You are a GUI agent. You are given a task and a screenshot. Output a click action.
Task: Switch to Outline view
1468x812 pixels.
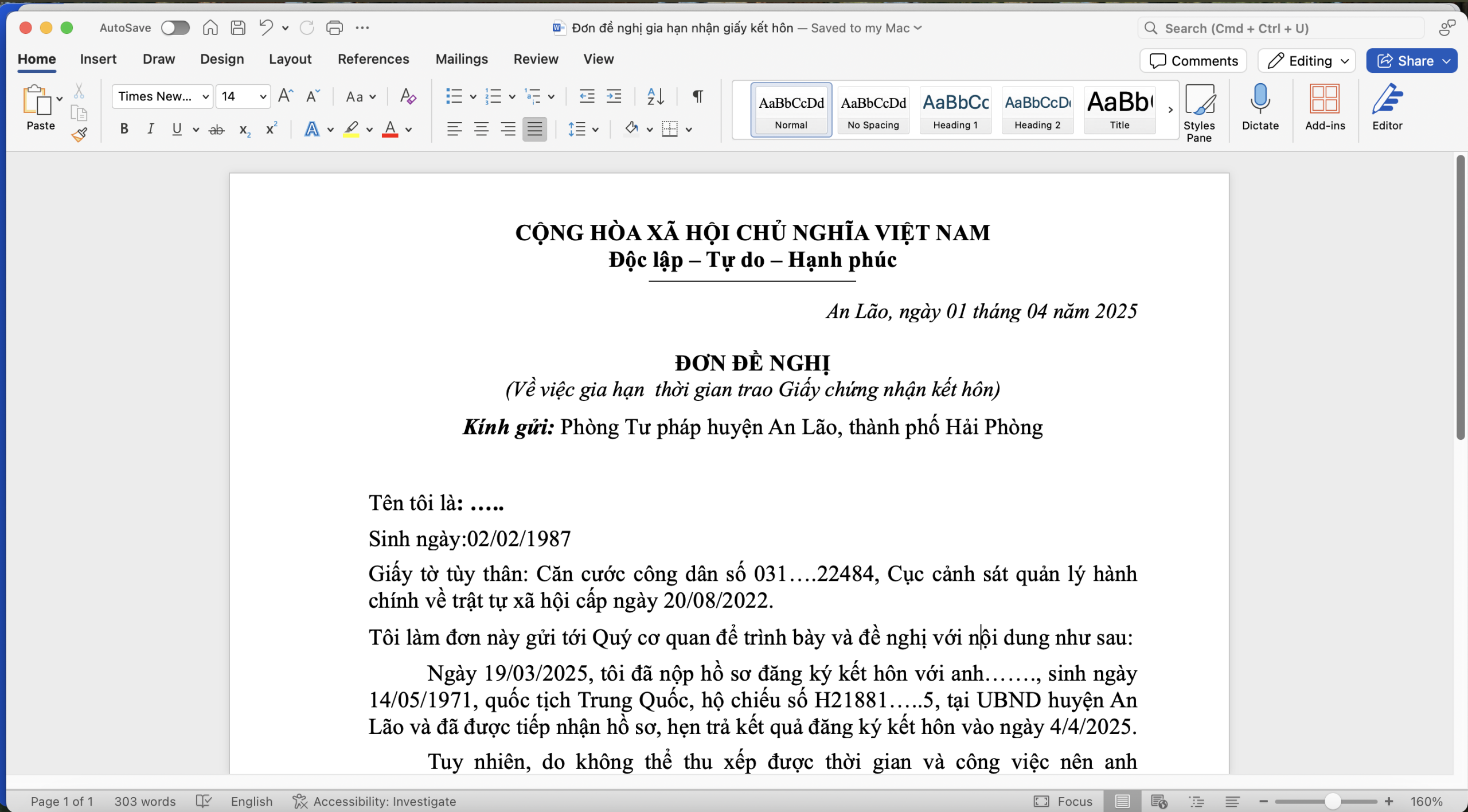pyautogui.click(x=1197, y=801)
